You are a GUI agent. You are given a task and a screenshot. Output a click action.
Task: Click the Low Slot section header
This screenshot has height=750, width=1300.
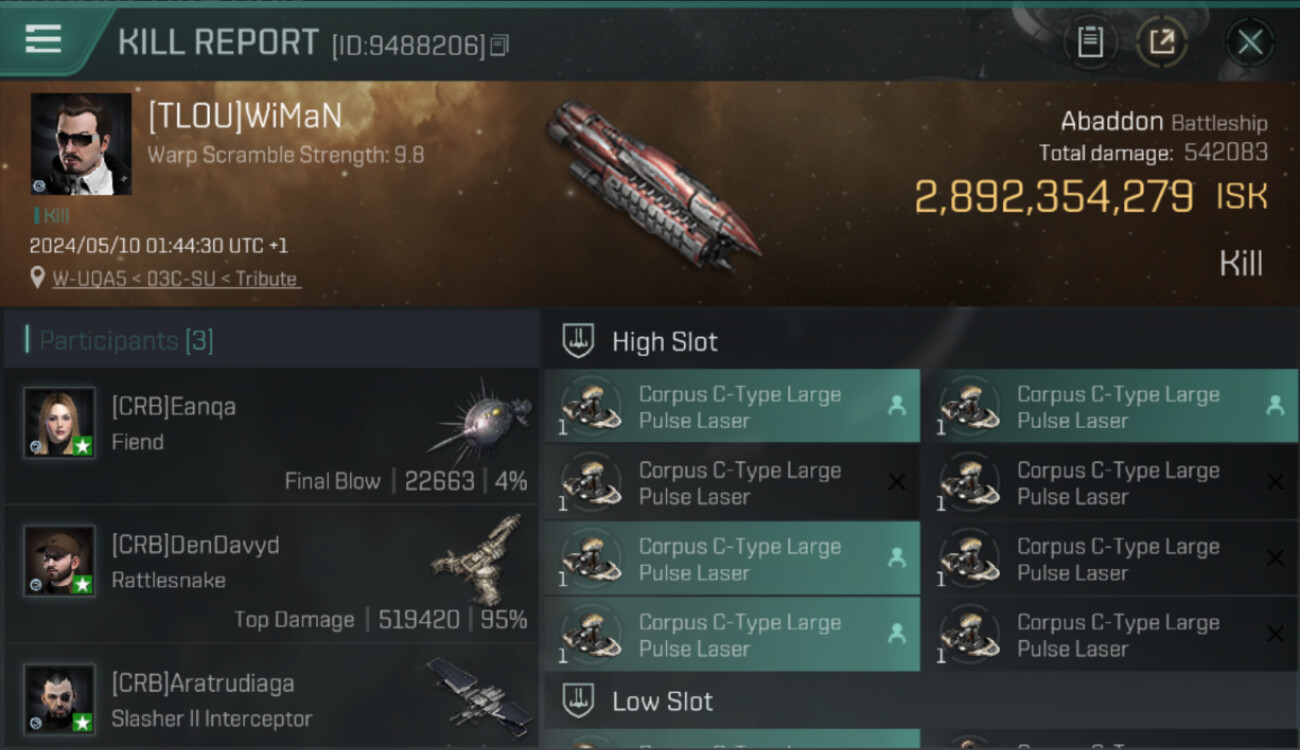(x=662, y=701)
